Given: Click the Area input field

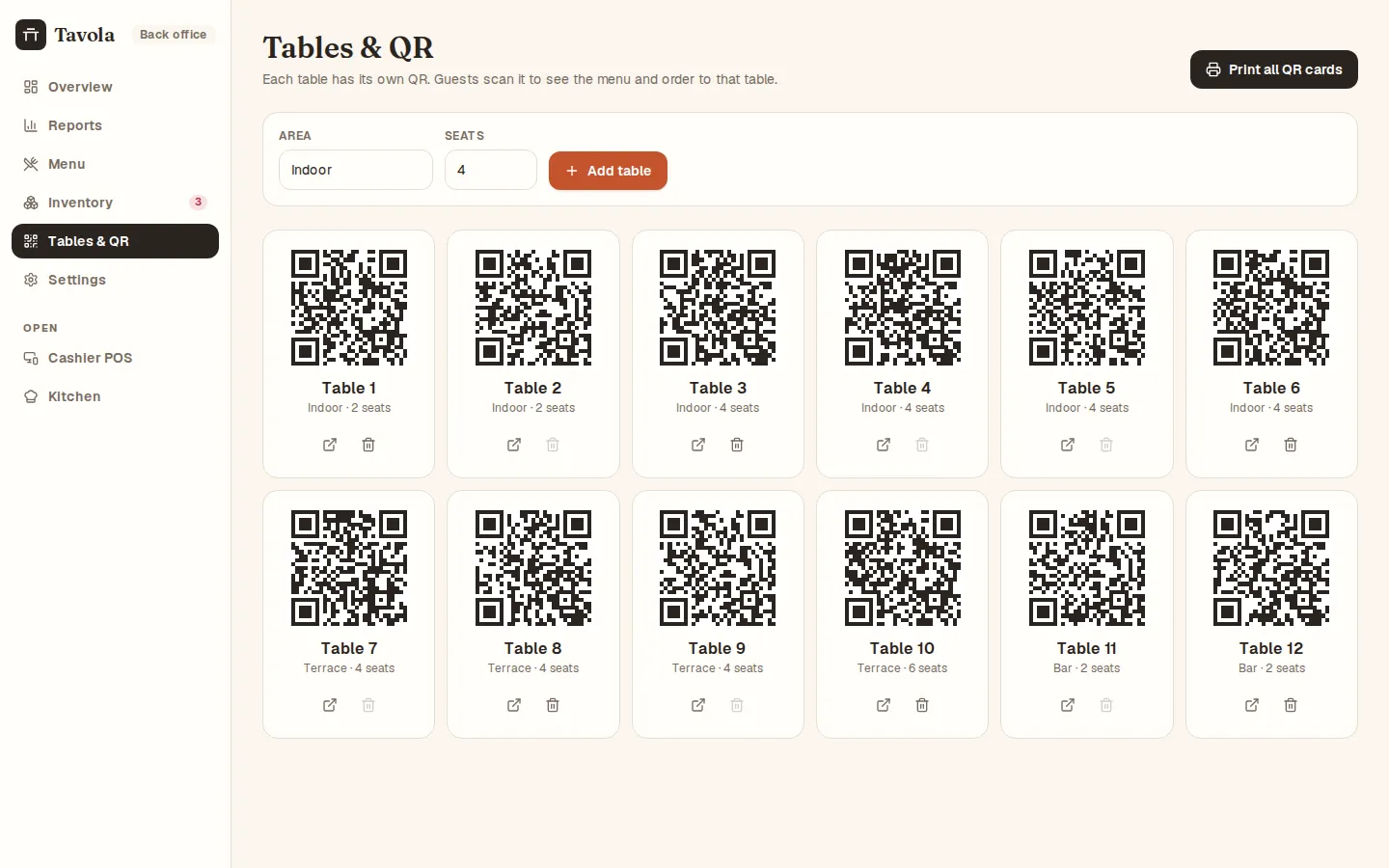Looking at the screenshot, I should (355, 170).
